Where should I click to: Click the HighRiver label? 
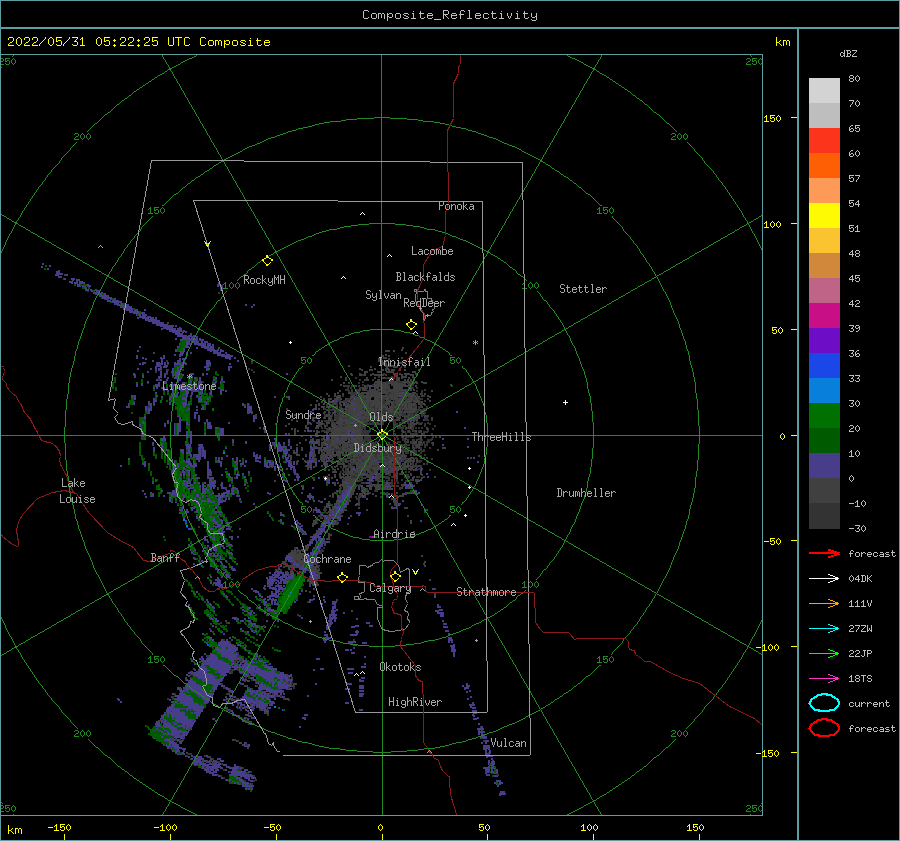click(415, 702)
